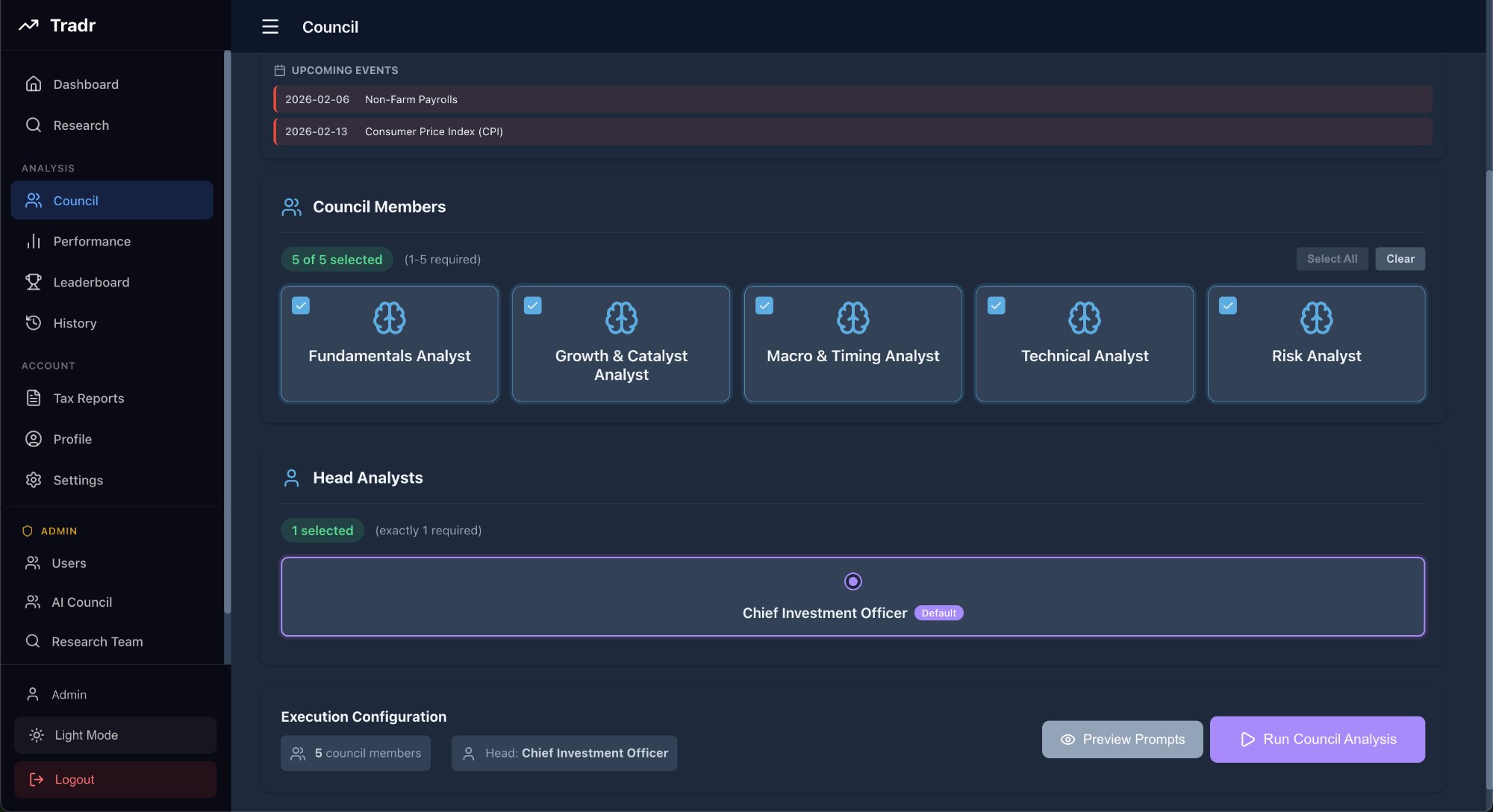Deselect Macro & Timing Analyst checkbox
Image resolution: width=1493 pixels, height=812 pixels.
[764, 305]
